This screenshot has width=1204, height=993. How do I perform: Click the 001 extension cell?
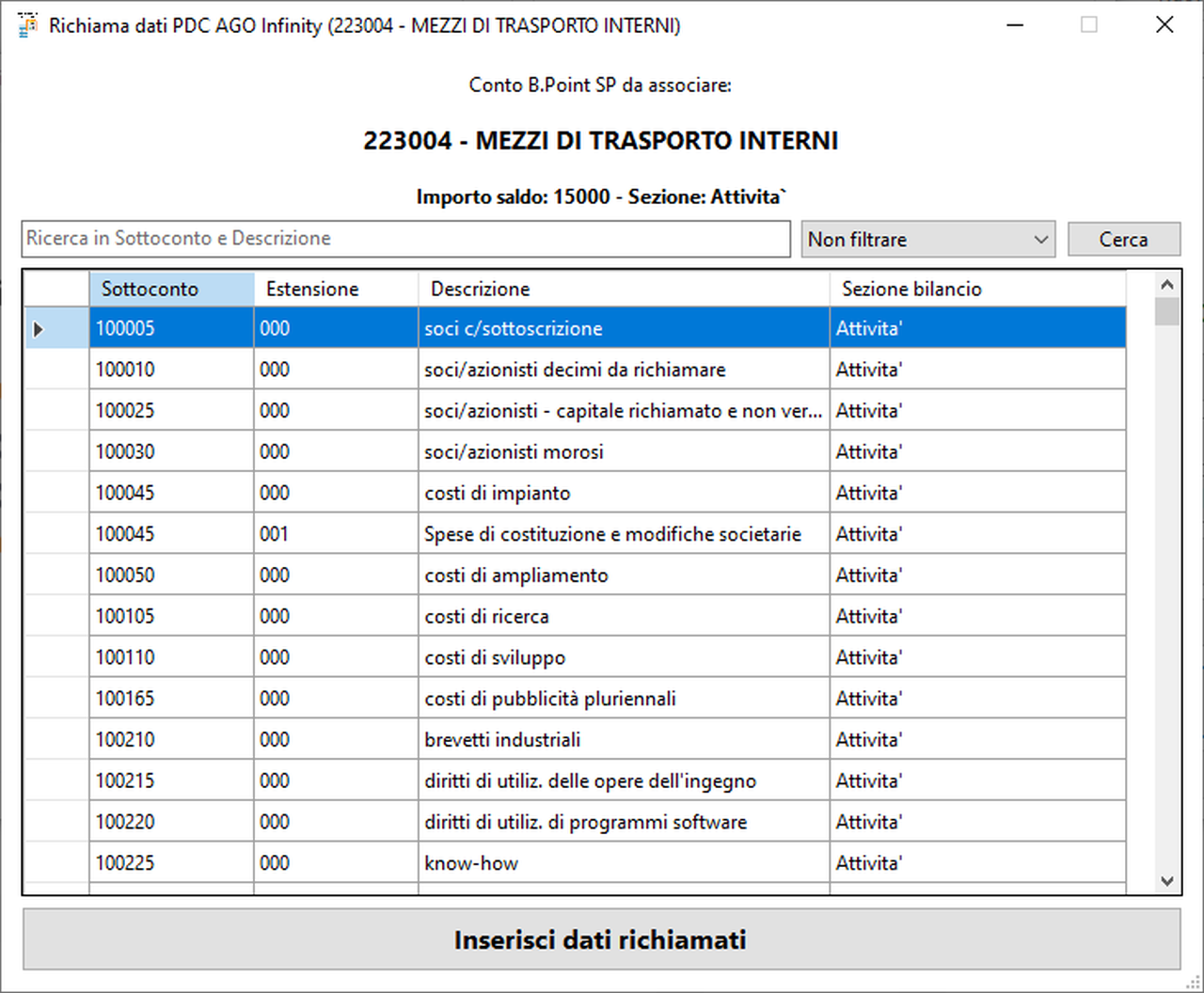(336, 534)
